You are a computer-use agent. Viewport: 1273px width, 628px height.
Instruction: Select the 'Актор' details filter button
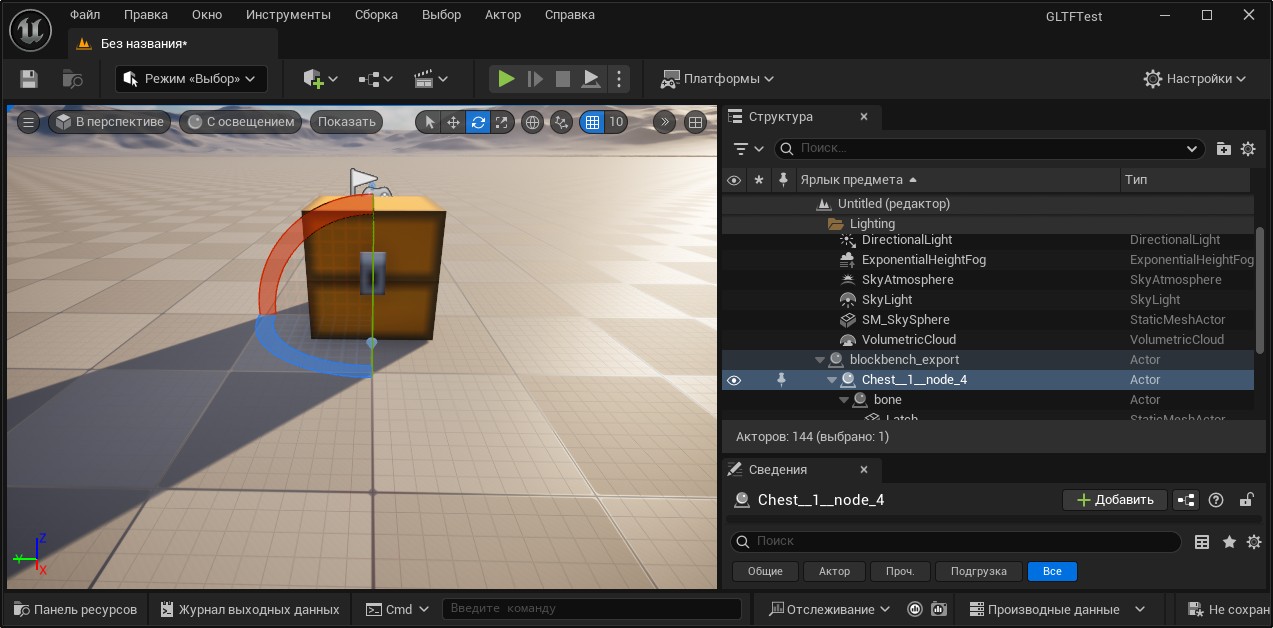click(x=834, y=571)
